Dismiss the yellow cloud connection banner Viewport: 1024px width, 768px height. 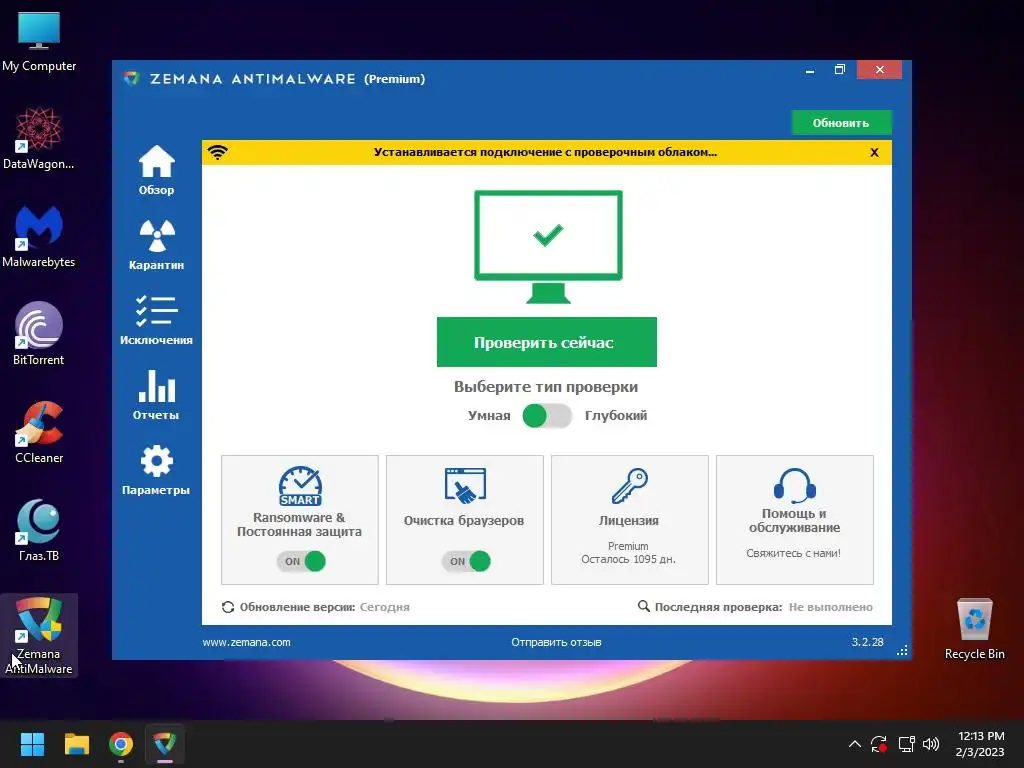[874, 152]
